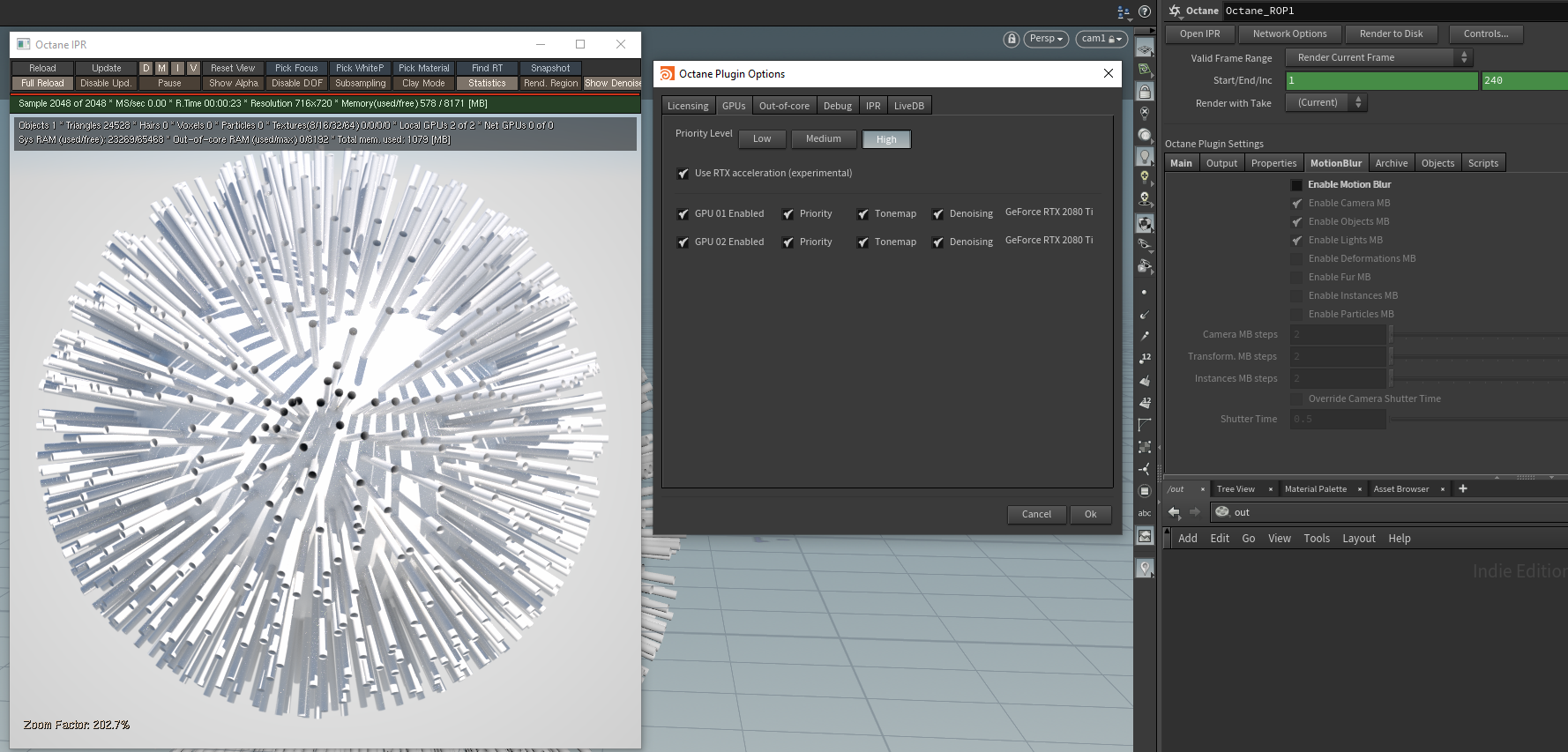The height and width of the screenshot is (752, 1568).
Task: Open the Persp viewport dropdown
Action: tap(1047, 39)
